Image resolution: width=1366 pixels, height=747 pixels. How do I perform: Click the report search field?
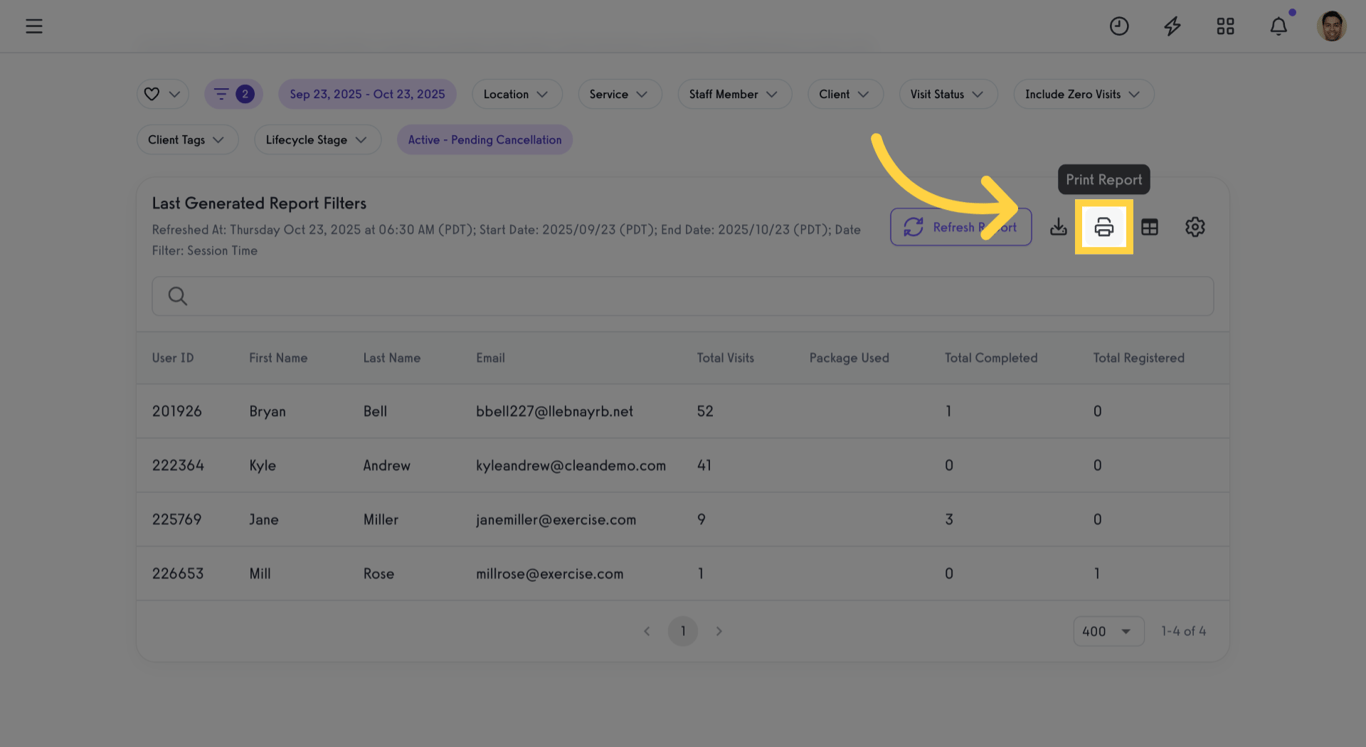click(683, 296)
